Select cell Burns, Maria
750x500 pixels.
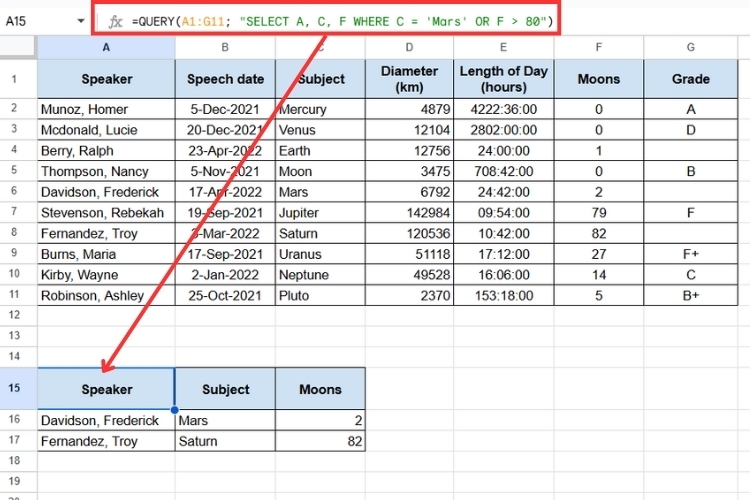coord(106,254)
